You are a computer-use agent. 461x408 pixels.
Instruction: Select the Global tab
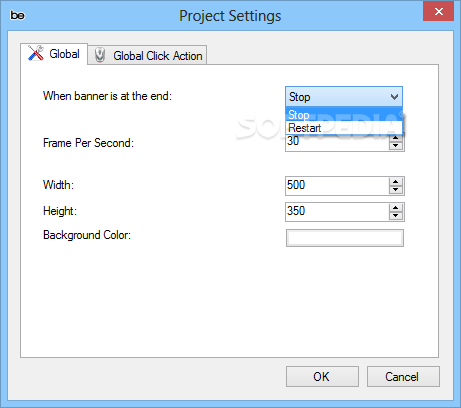54,54
